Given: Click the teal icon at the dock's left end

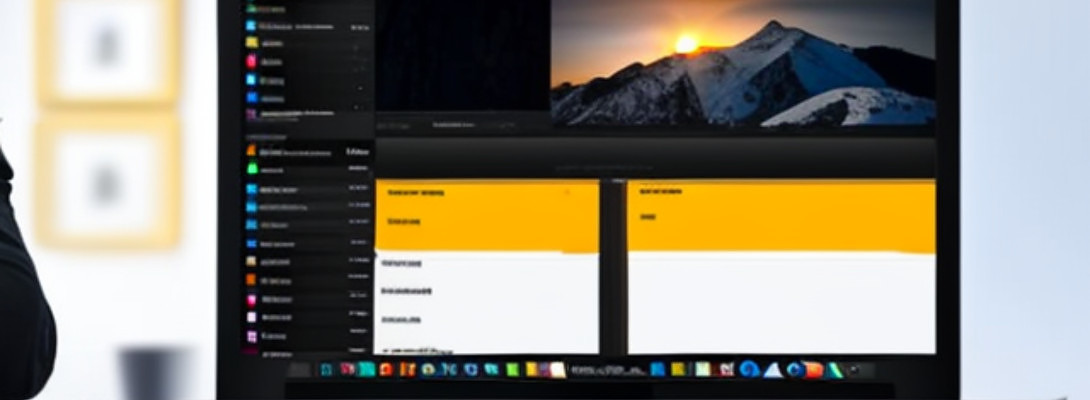Looking at the screenshot, I should click(326, 370).
